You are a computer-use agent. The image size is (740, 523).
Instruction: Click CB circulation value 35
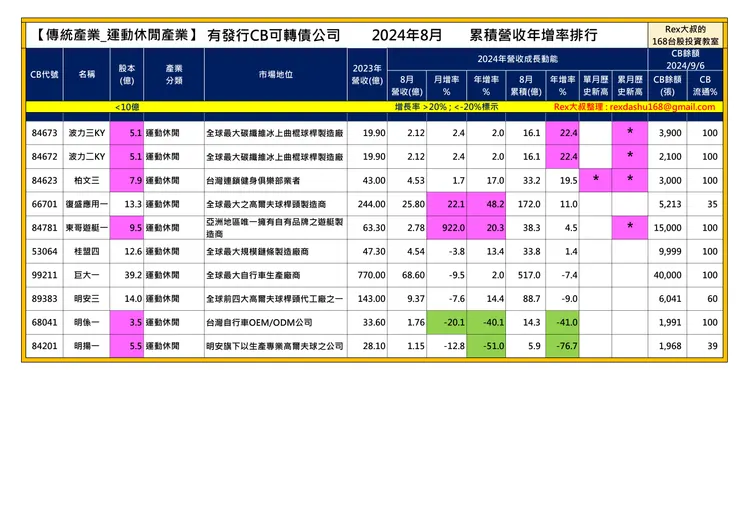(712, 204)
